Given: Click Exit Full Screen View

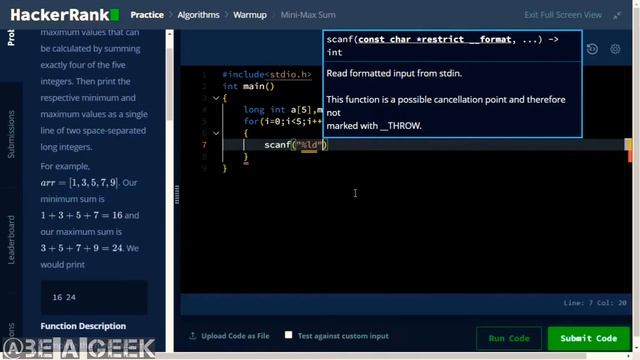Looking at the screenshot, I should (x=563, y=15).
